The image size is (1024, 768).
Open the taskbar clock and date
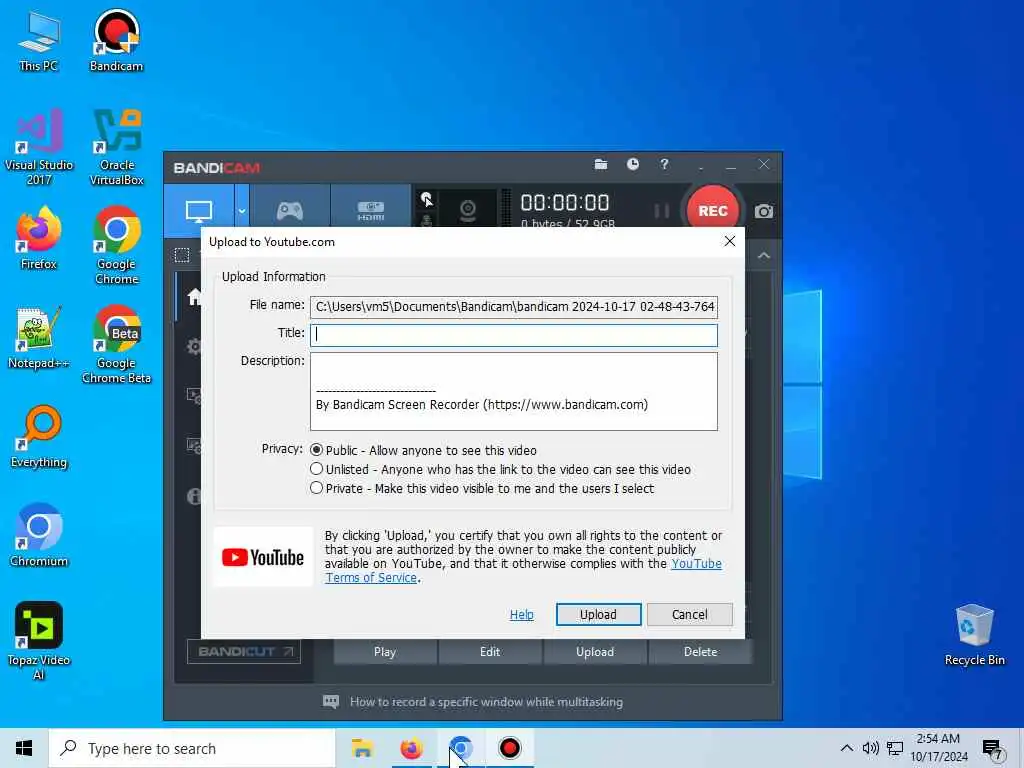tap(938, 748)
